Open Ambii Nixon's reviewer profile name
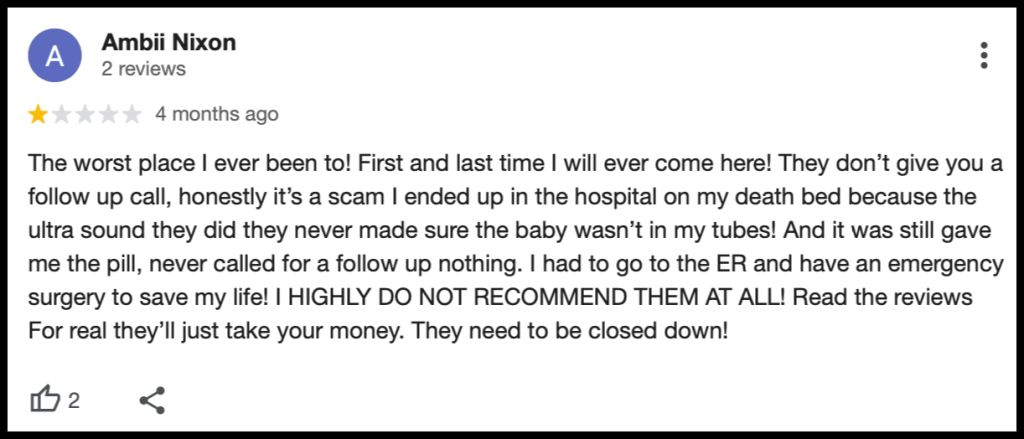 [168, 42]
